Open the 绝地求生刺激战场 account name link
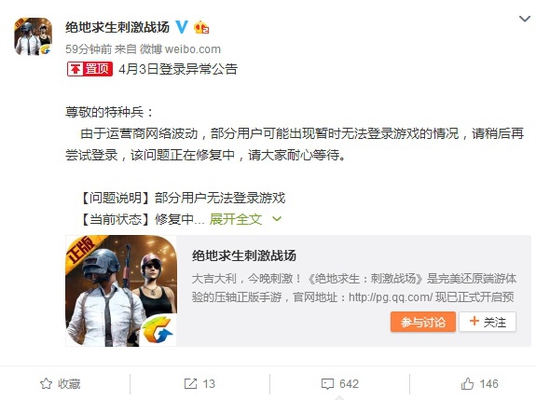 117,27
